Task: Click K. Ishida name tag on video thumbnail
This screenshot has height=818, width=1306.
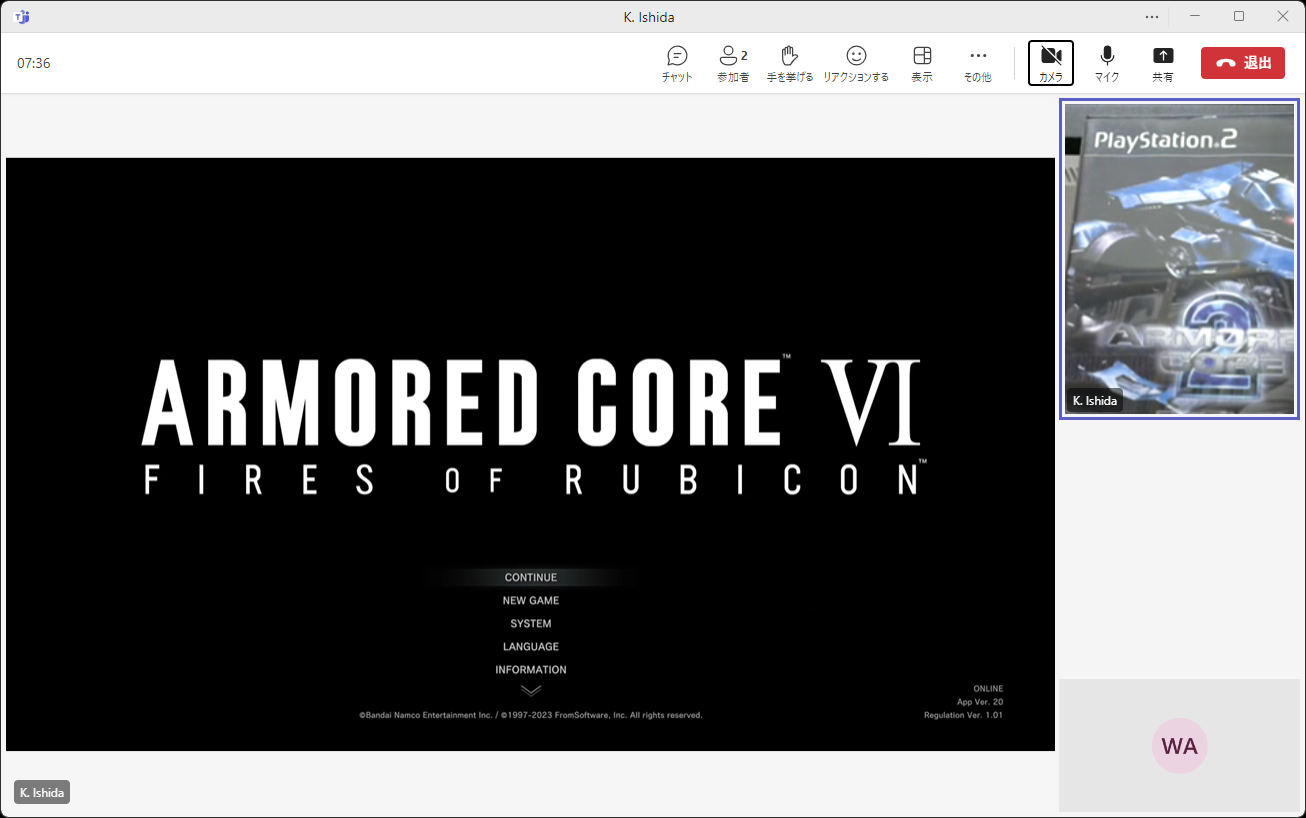Action: click(x=1095, y=401)
